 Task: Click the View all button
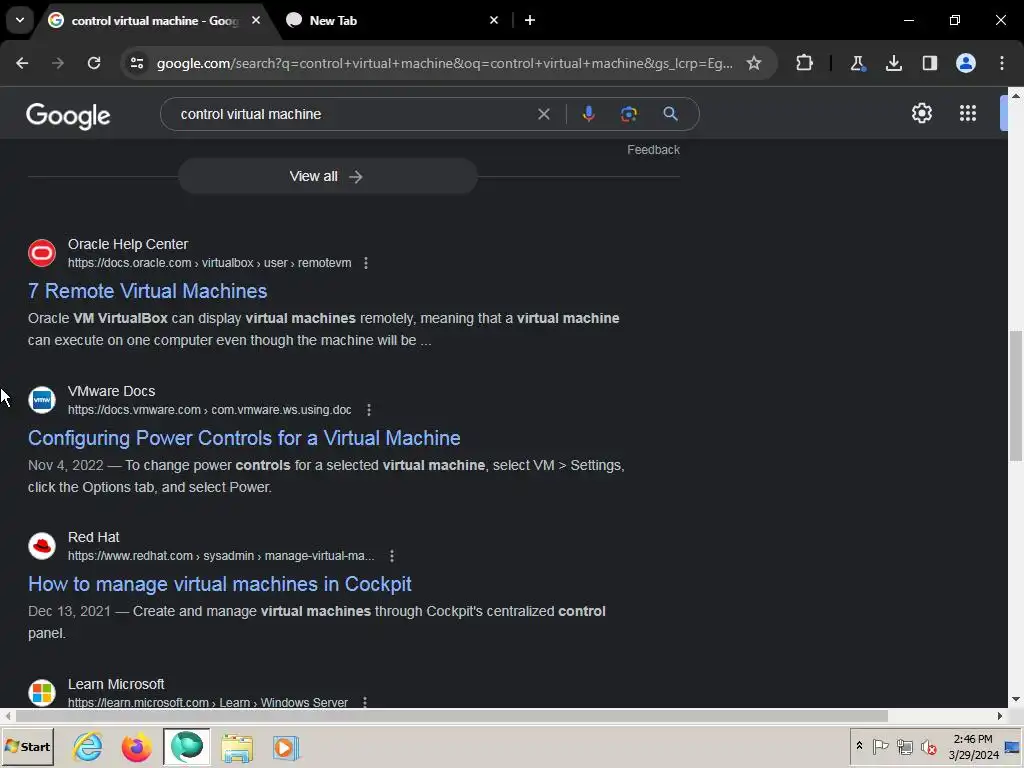click(328, 176)
